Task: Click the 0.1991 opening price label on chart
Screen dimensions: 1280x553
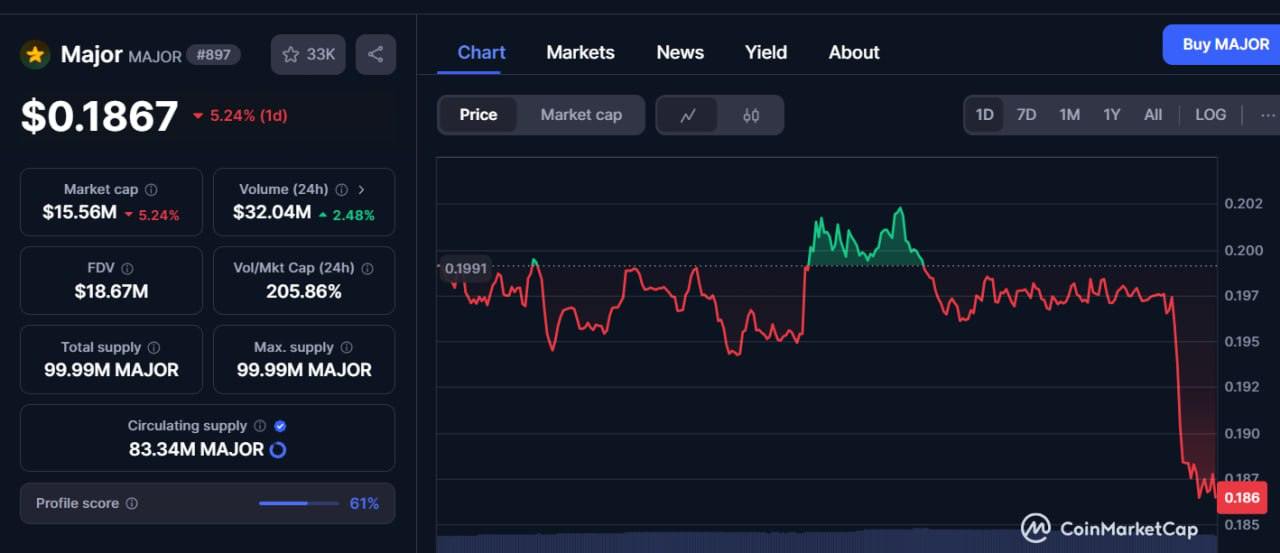Action: (x=466, y=268)
